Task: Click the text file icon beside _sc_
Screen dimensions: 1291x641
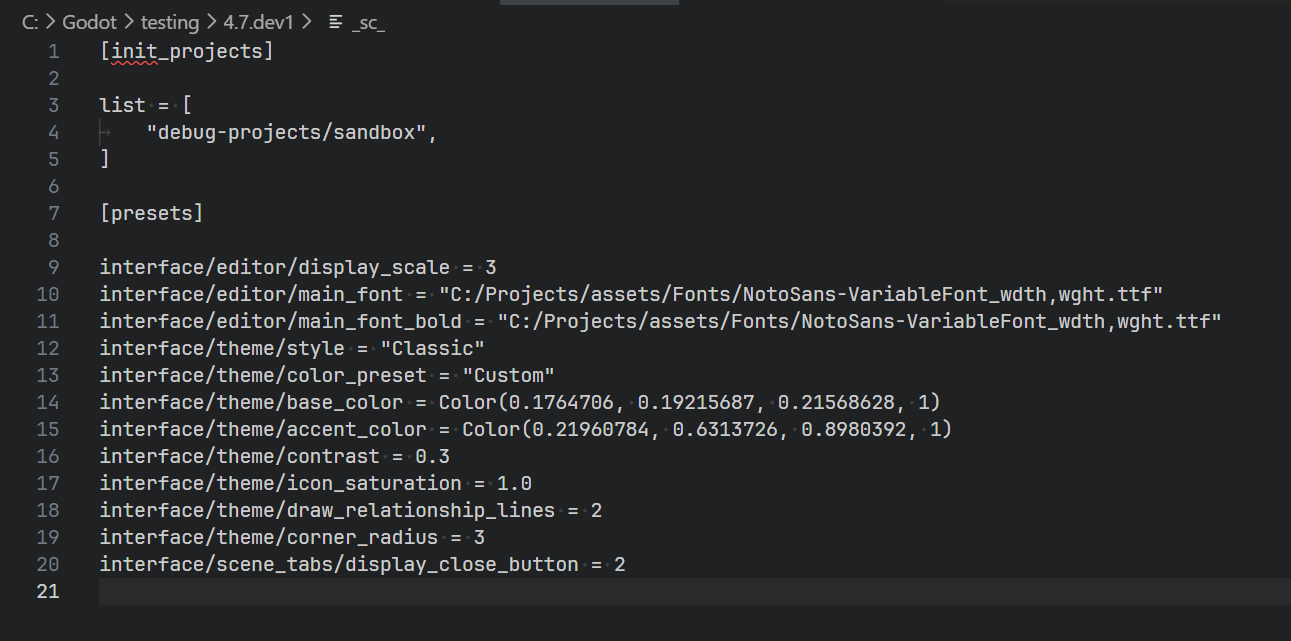Action: [x=336, y=22]
